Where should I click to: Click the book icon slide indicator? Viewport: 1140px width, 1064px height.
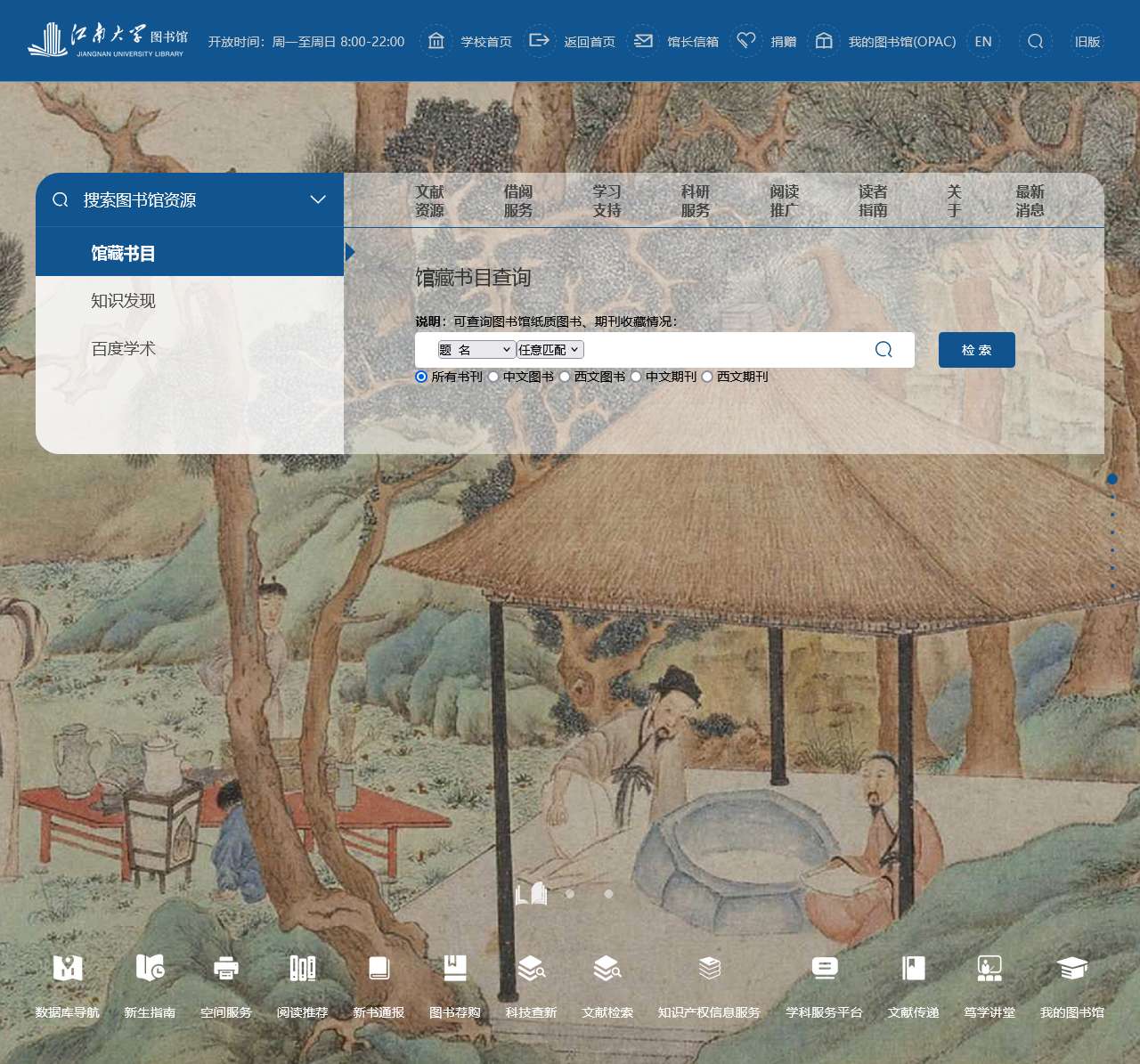pos(532,893)
